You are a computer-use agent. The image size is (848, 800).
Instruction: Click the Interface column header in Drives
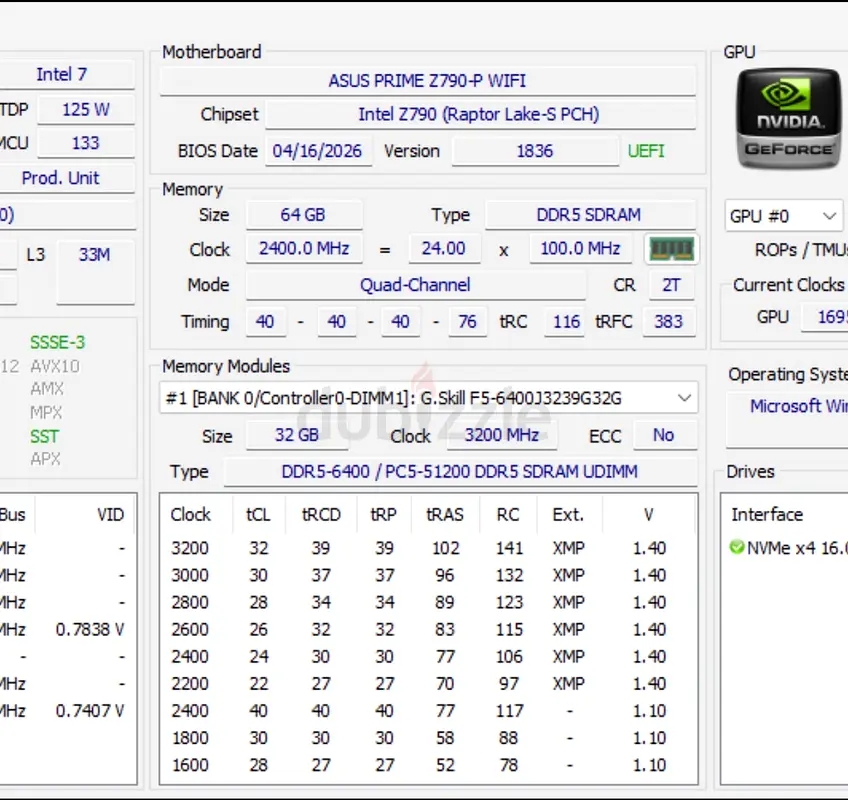pyautogui.click(x=767, y=514)
